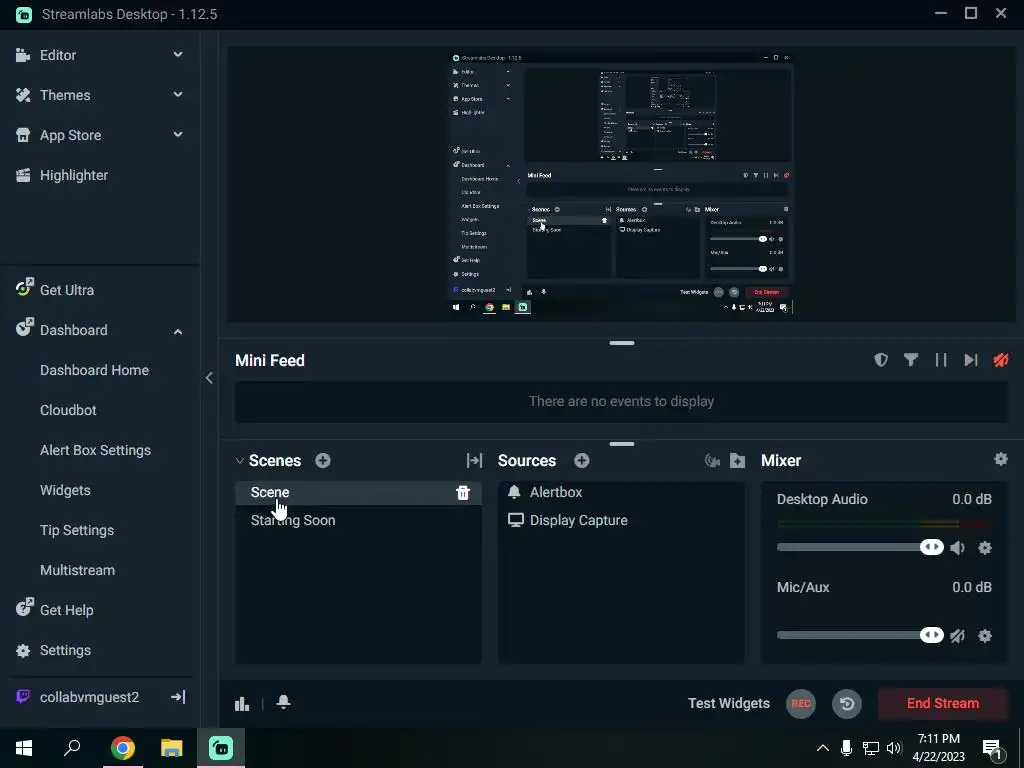This screenshot has height=768, width=1024.
Task: Open Tip Settings
Action: 76,530
